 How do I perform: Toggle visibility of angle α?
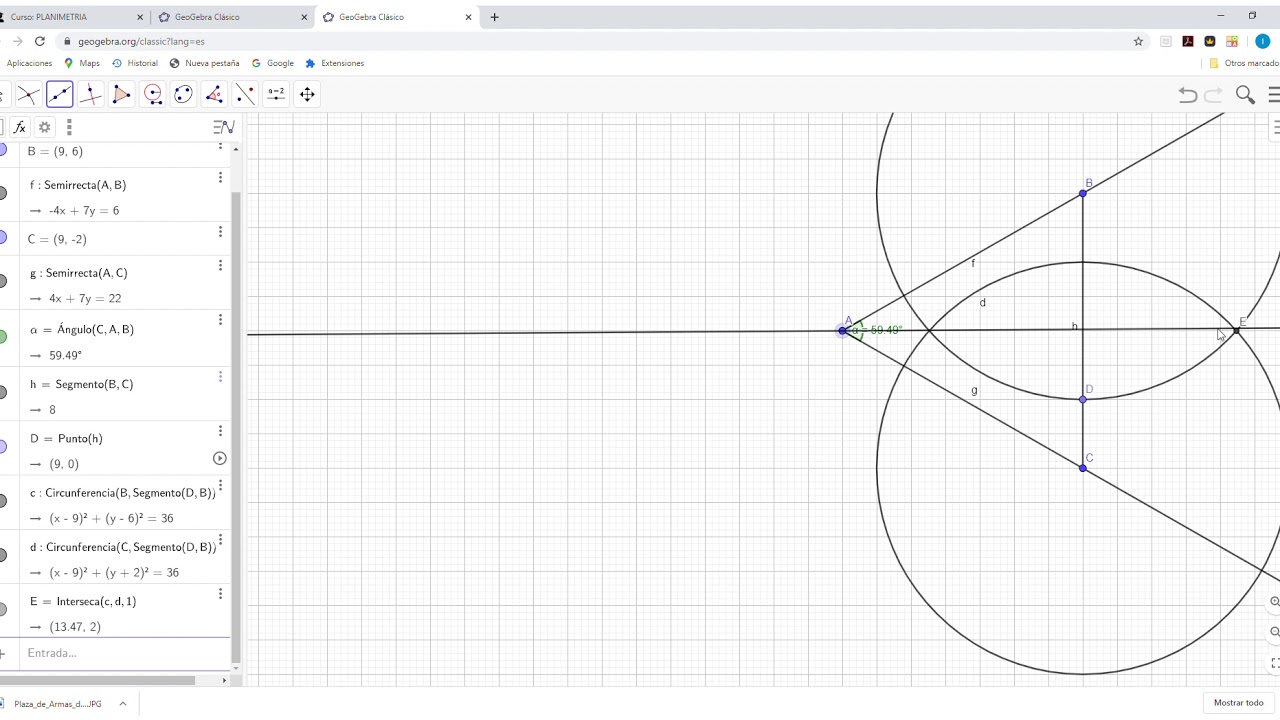point(2,337)
